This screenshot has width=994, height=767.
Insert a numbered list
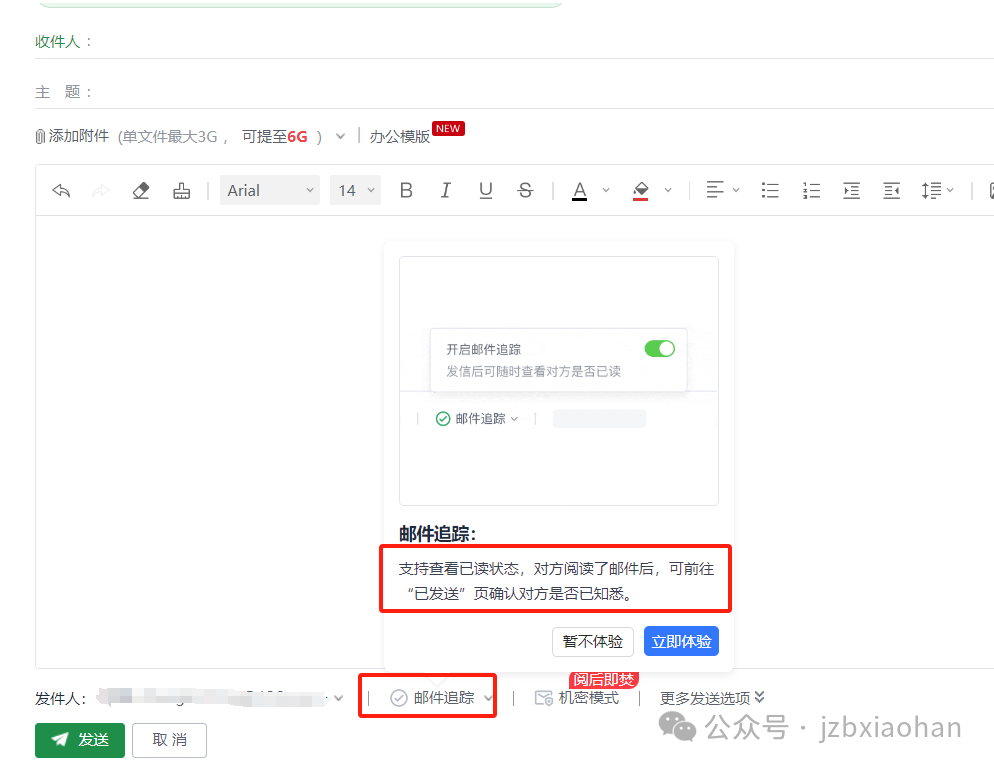pos(811,190)
